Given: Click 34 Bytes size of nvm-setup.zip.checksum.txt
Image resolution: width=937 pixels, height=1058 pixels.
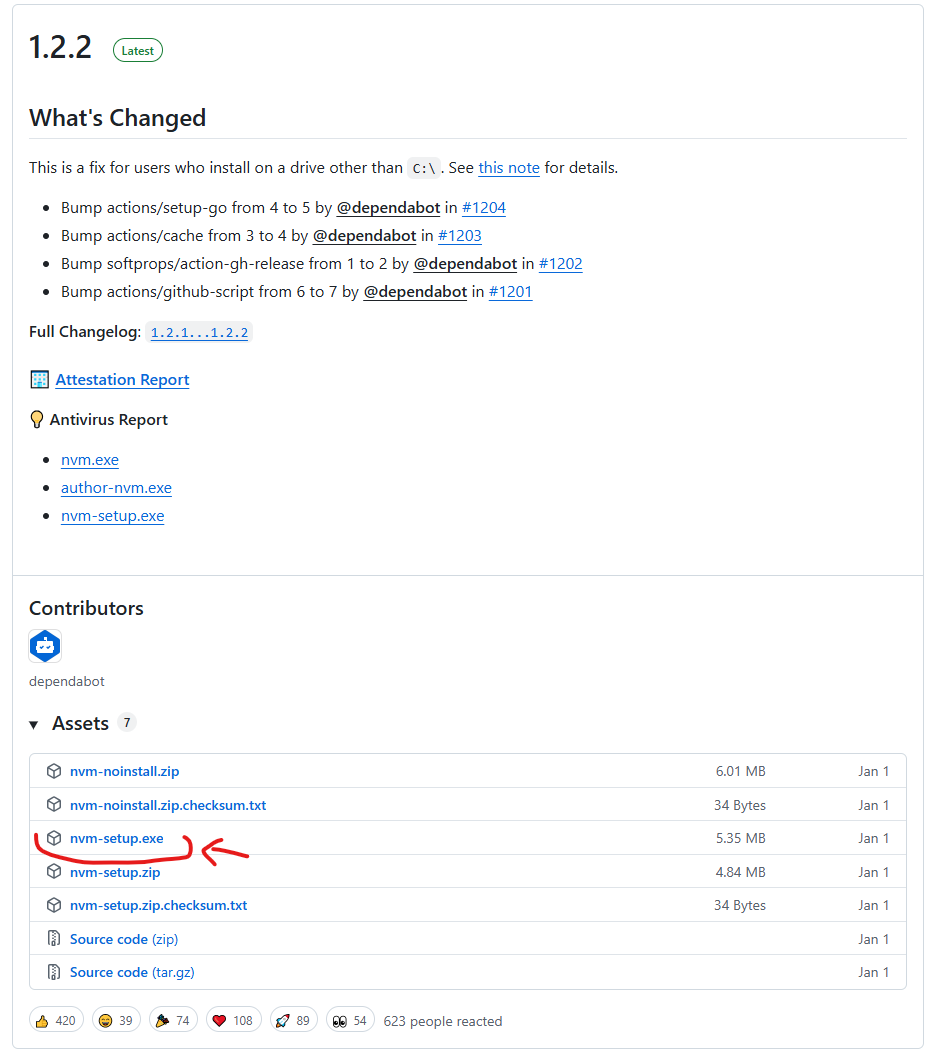Looking at the screenshot, I should coord(739,906).
